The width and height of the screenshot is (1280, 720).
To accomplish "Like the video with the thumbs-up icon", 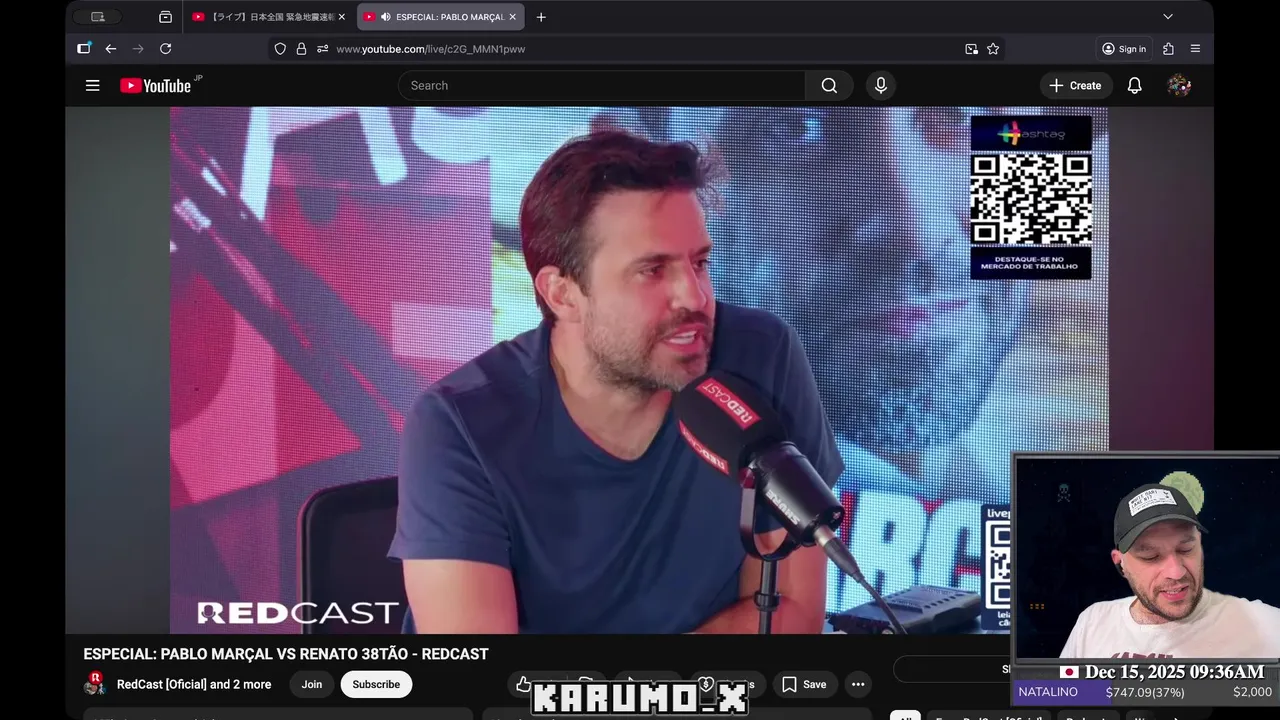I will click(524, 684).
